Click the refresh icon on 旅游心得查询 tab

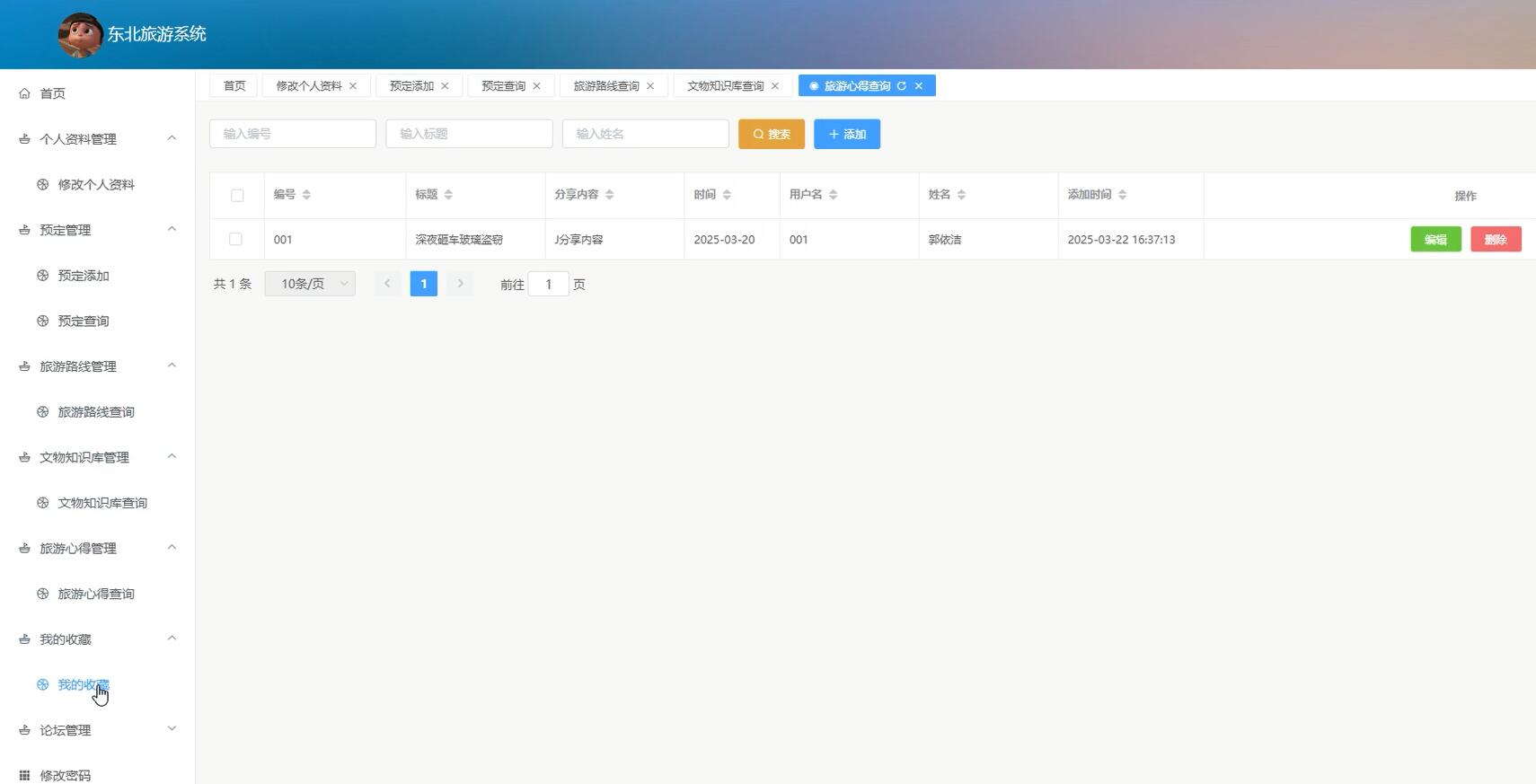[x=901, y=86]
